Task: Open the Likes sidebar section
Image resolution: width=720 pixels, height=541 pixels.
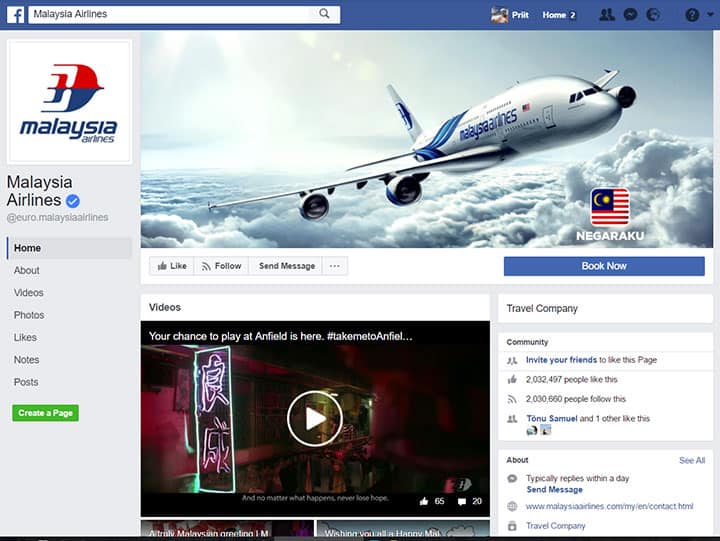Action: pyautogui.click(x=25, y=338)
